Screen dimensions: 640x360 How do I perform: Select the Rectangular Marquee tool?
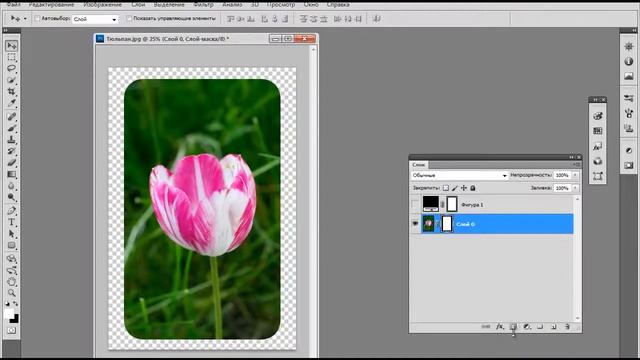point(11,57)
